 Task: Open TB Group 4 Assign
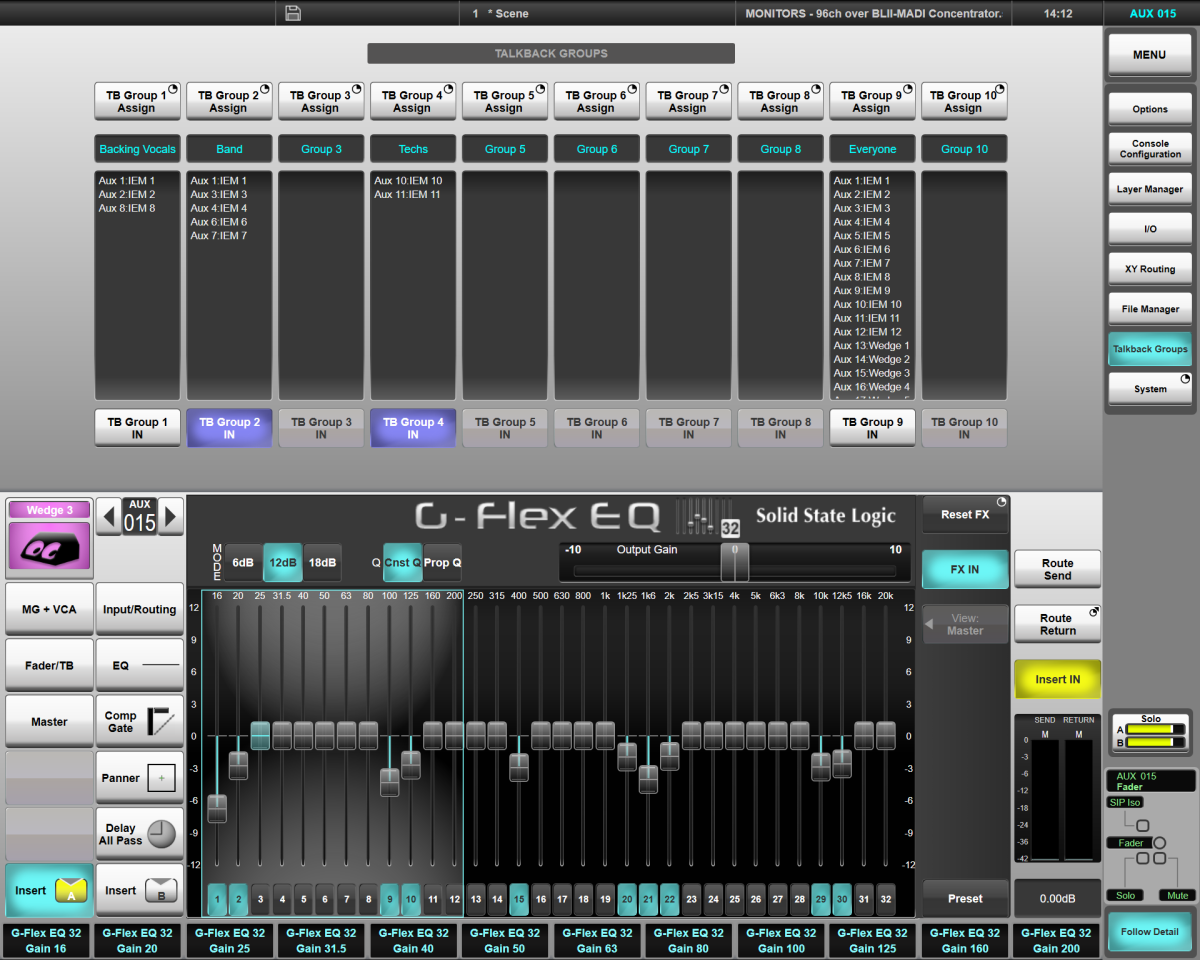413,101
